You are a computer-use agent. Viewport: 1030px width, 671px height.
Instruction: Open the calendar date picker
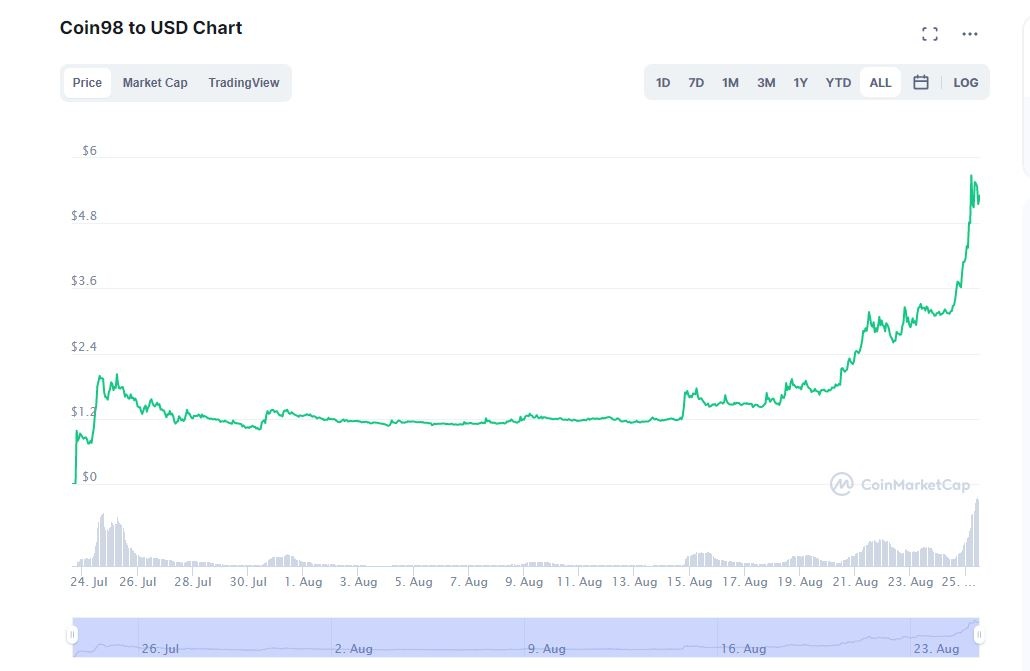pyautogui.click(x=920, y=82)
